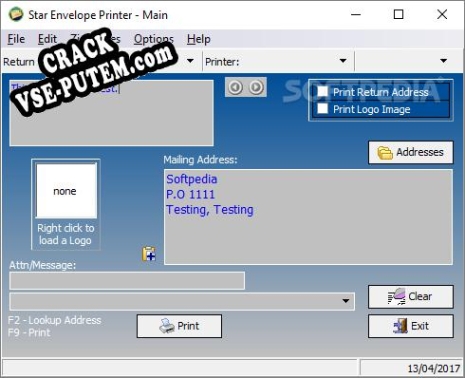465x378 pixels.
Task: Open the rightmost toolbar dropdown
Action: point(443,61)
